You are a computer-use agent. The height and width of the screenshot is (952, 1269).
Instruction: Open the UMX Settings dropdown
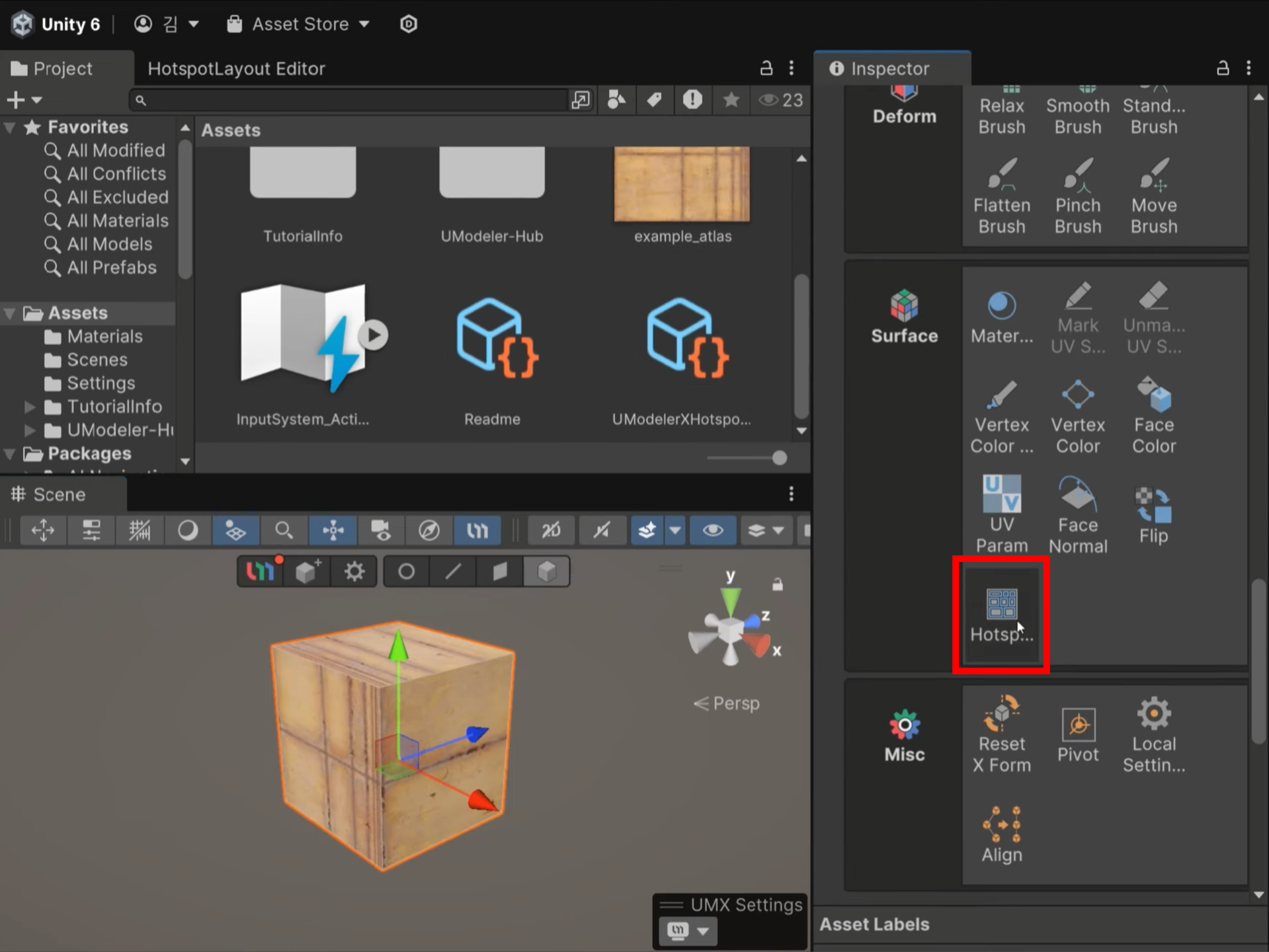[x=688, y=931]
